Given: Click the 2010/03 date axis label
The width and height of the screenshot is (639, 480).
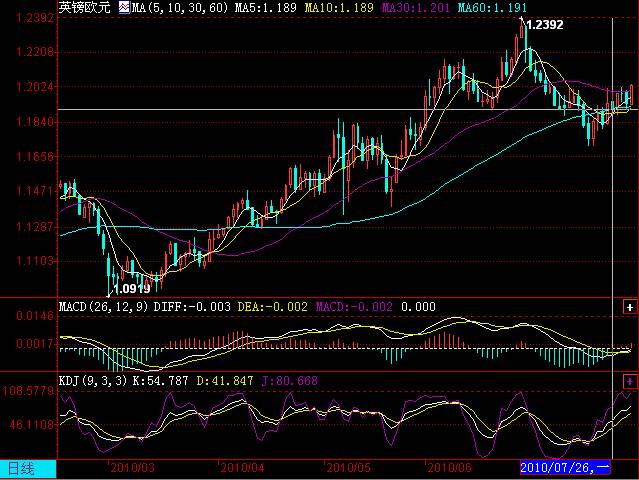Looking at the screenshot, I should tap(132, 467).
